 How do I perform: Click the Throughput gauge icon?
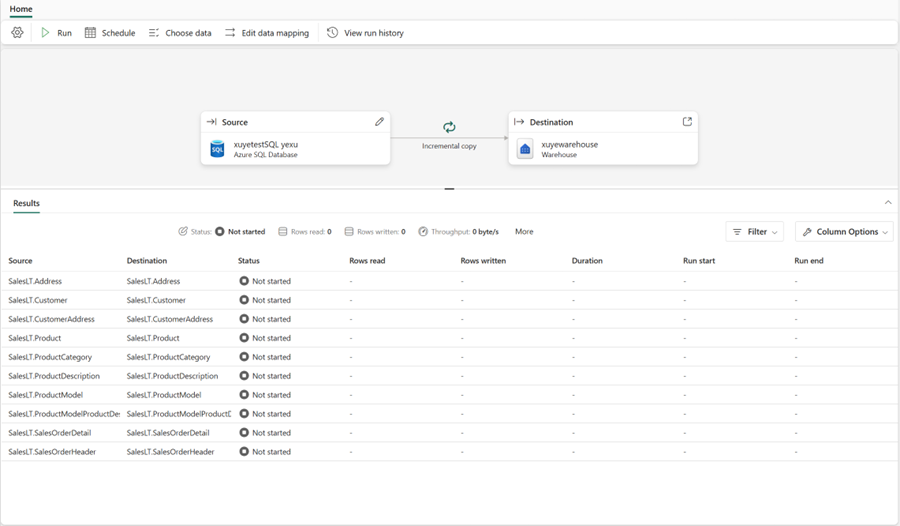423,231
